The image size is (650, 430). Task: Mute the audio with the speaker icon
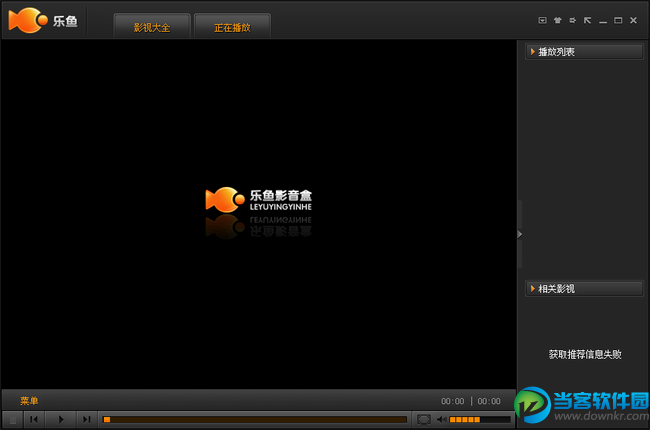pos(441,420)
